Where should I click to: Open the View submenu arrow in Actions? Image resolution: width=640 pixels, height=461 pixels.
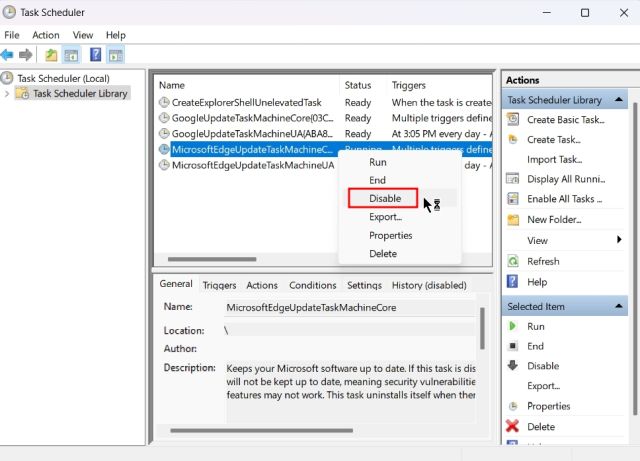[619, 239]
